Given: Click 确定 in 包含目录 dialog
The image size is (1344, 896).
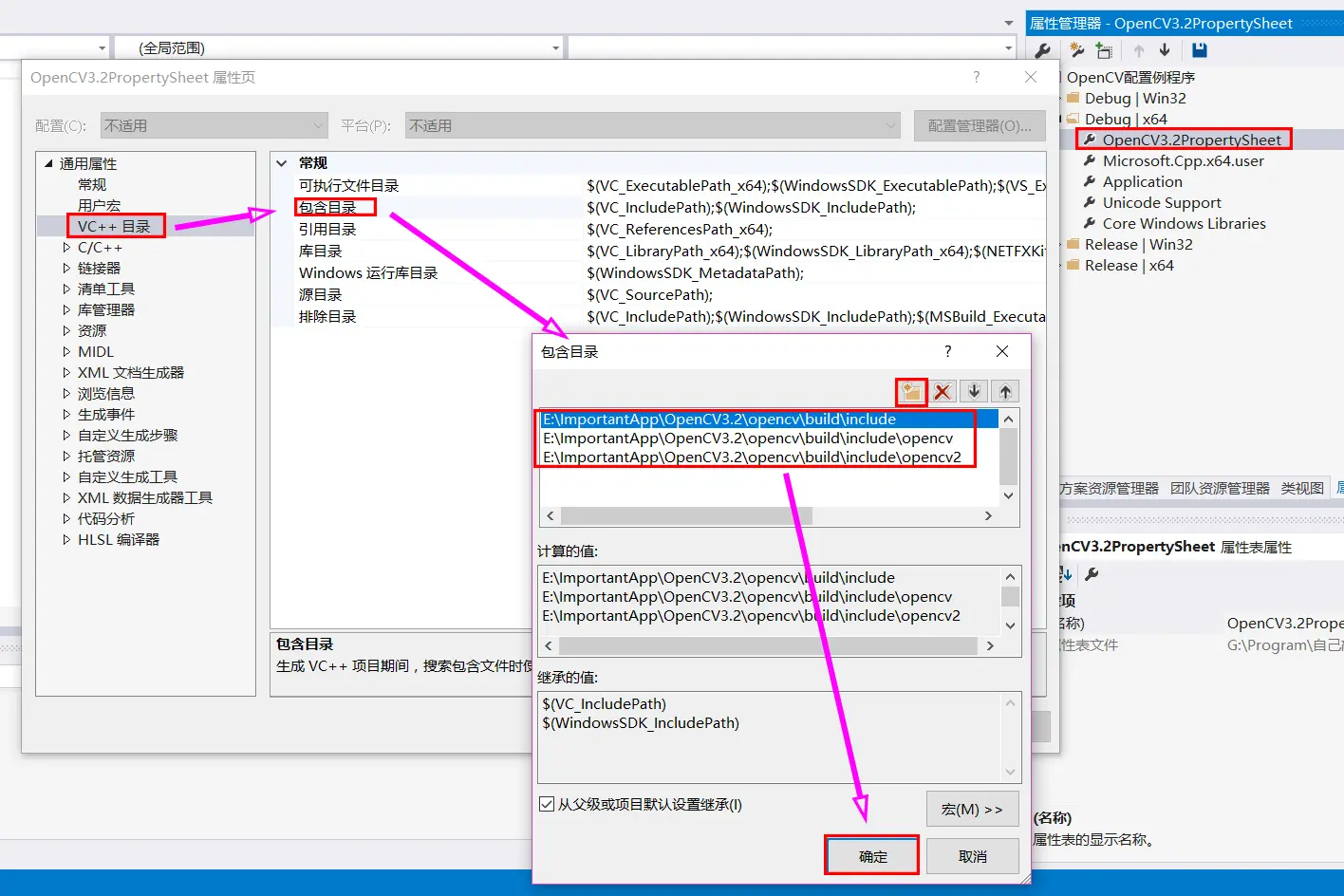Looking at the screenshot, I should [x=872, y=856].
